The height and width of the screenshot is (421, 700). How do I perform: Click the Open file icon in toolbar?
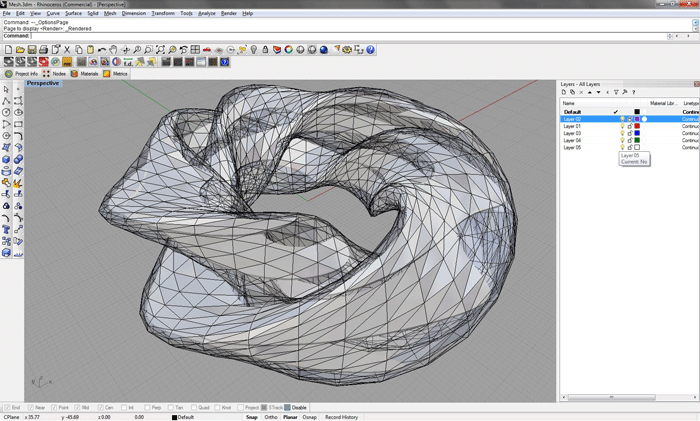coord(20,49)
